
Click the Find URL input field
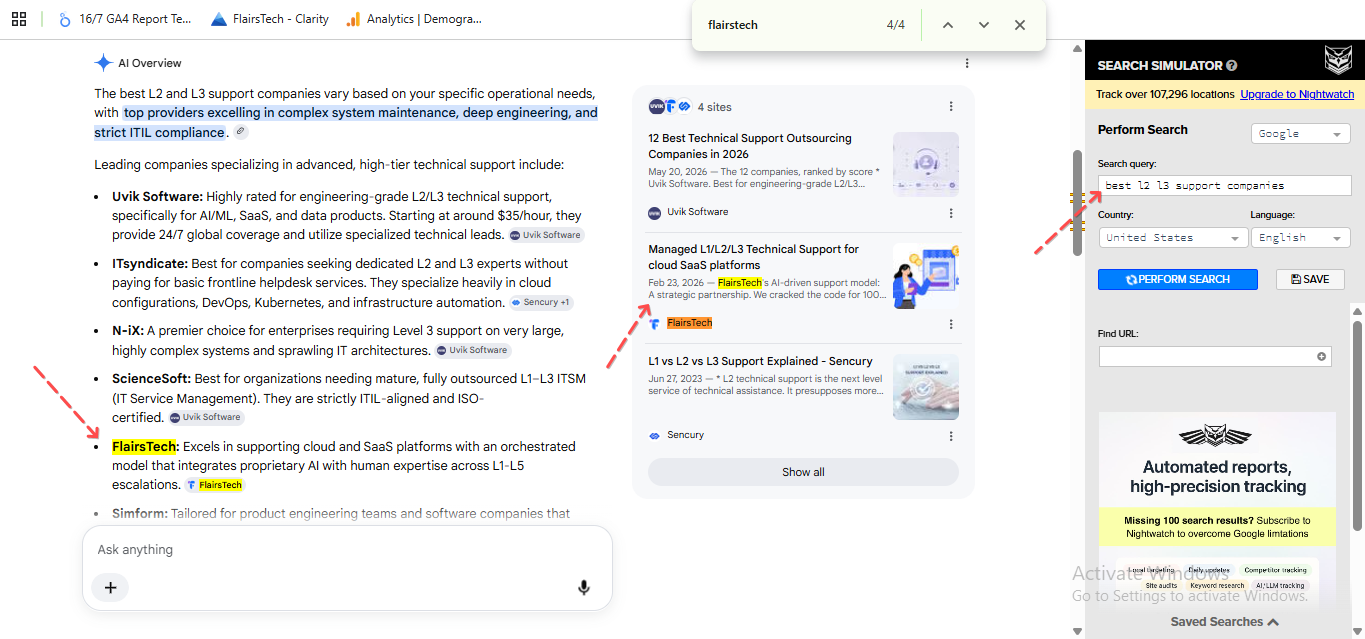(1215, 356)
